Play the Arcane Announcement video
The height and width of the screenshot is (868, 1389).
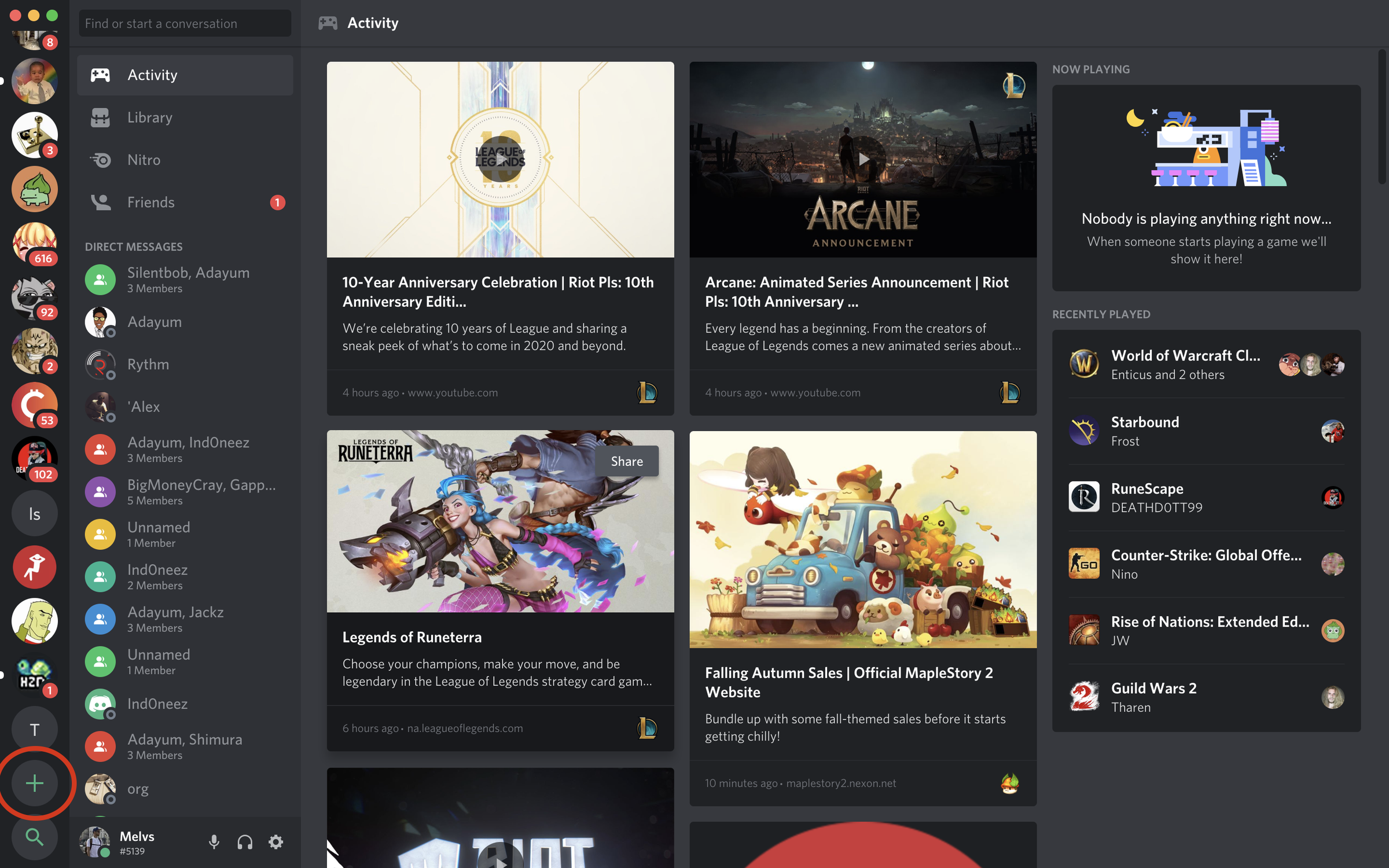click(863, 159)
